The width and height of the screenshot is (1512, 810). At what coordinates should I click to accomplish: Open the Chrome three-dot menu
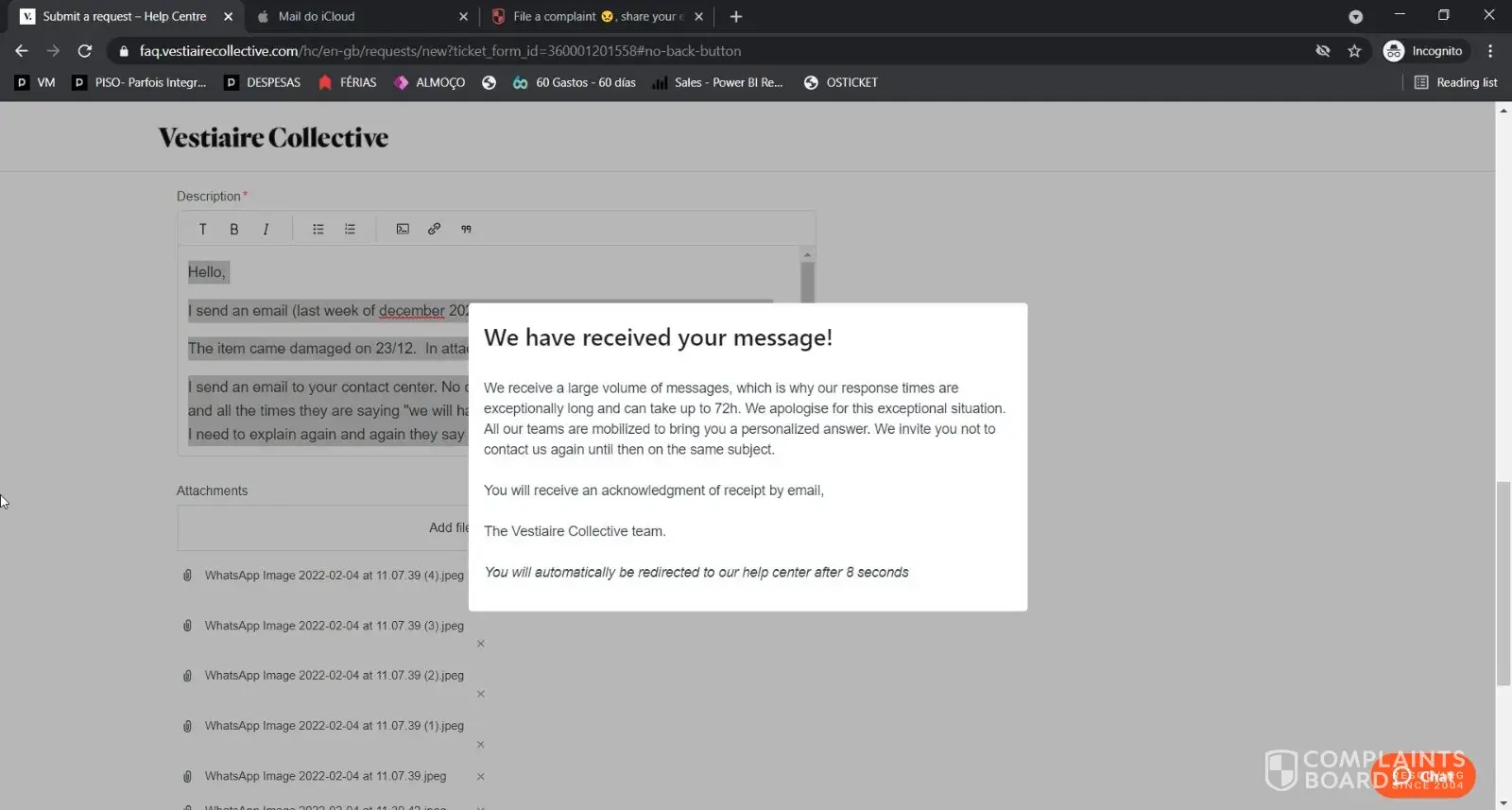[x=1490, y=51]
